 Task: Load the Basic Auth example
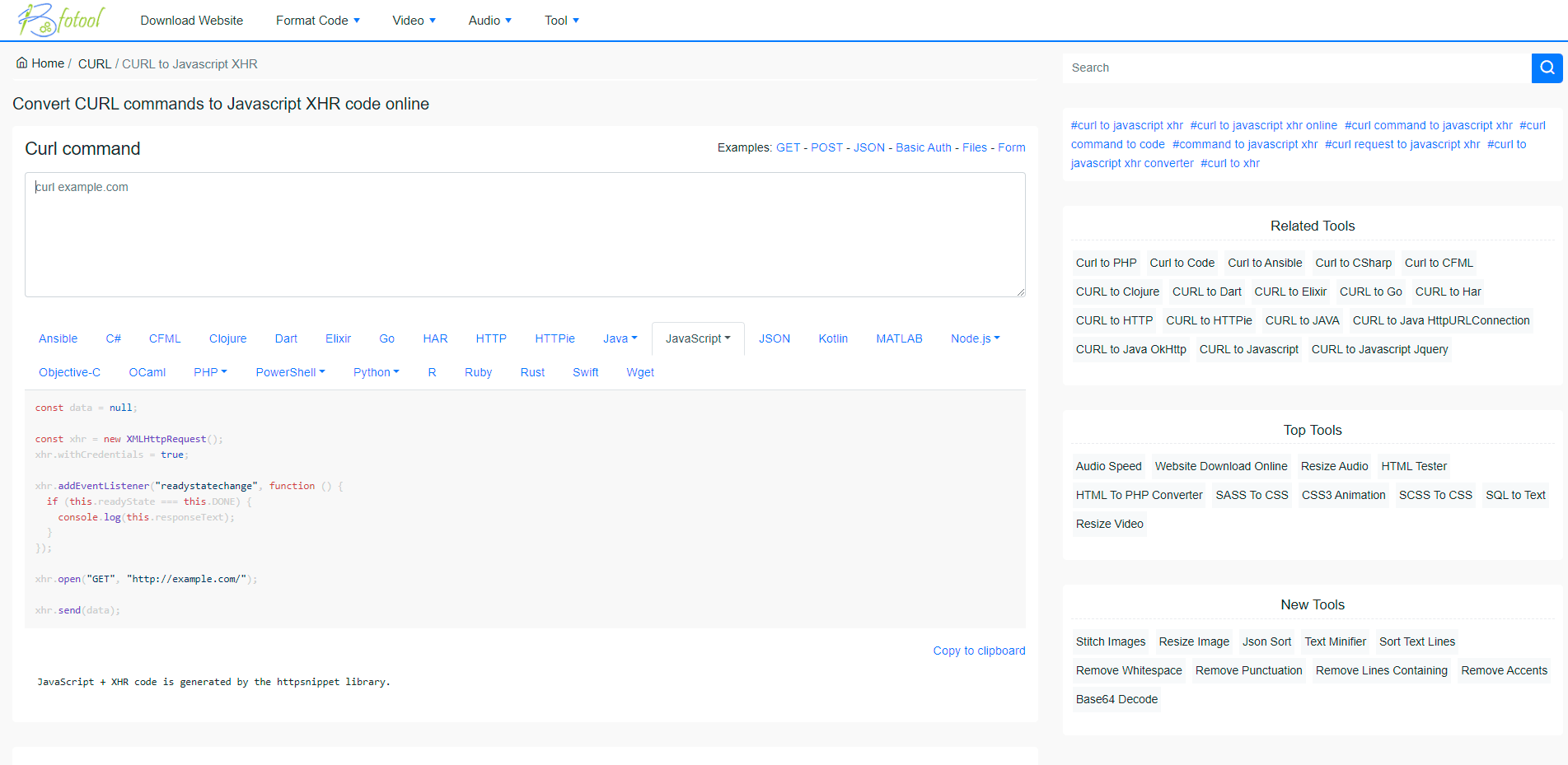tap(924, 147)
